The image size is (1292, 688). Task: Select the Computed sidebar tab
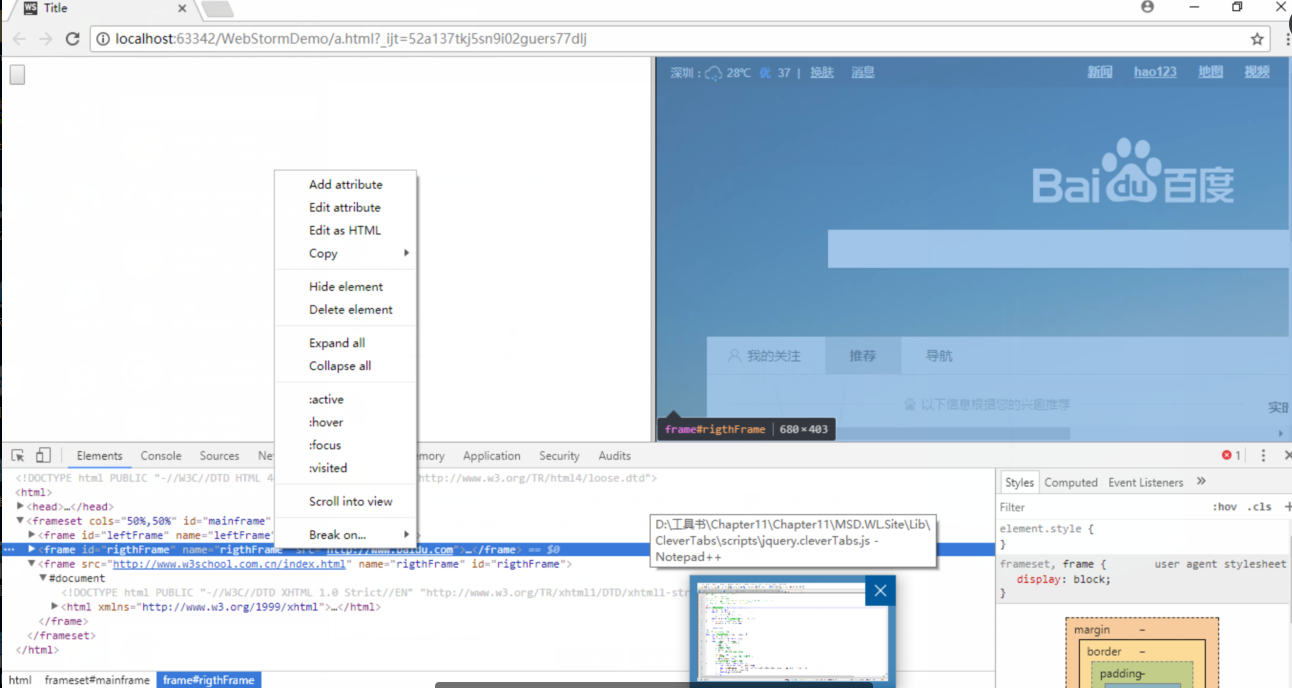[x=1071, y=482]
